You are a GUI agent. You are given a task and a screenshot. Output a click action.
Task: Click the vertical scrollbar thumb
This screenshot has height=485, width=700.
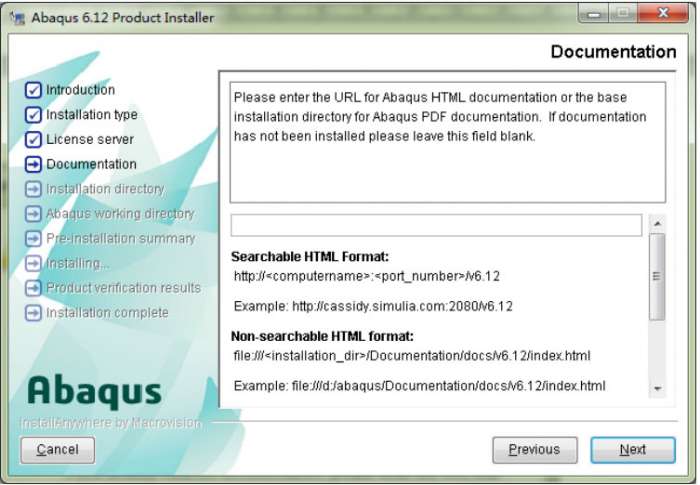(657, 276)
